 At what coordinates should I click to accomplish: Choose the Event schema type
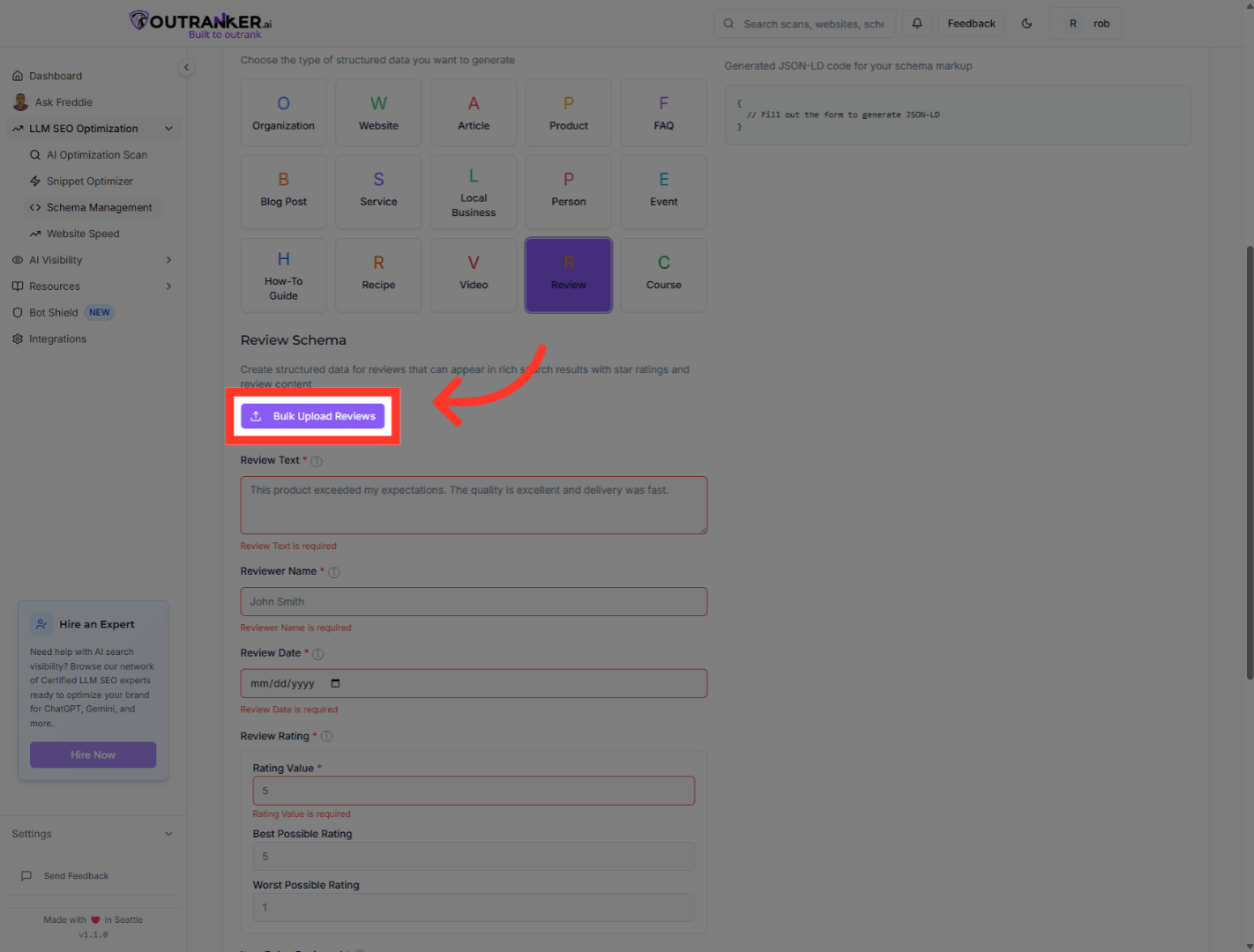[664, 192]
